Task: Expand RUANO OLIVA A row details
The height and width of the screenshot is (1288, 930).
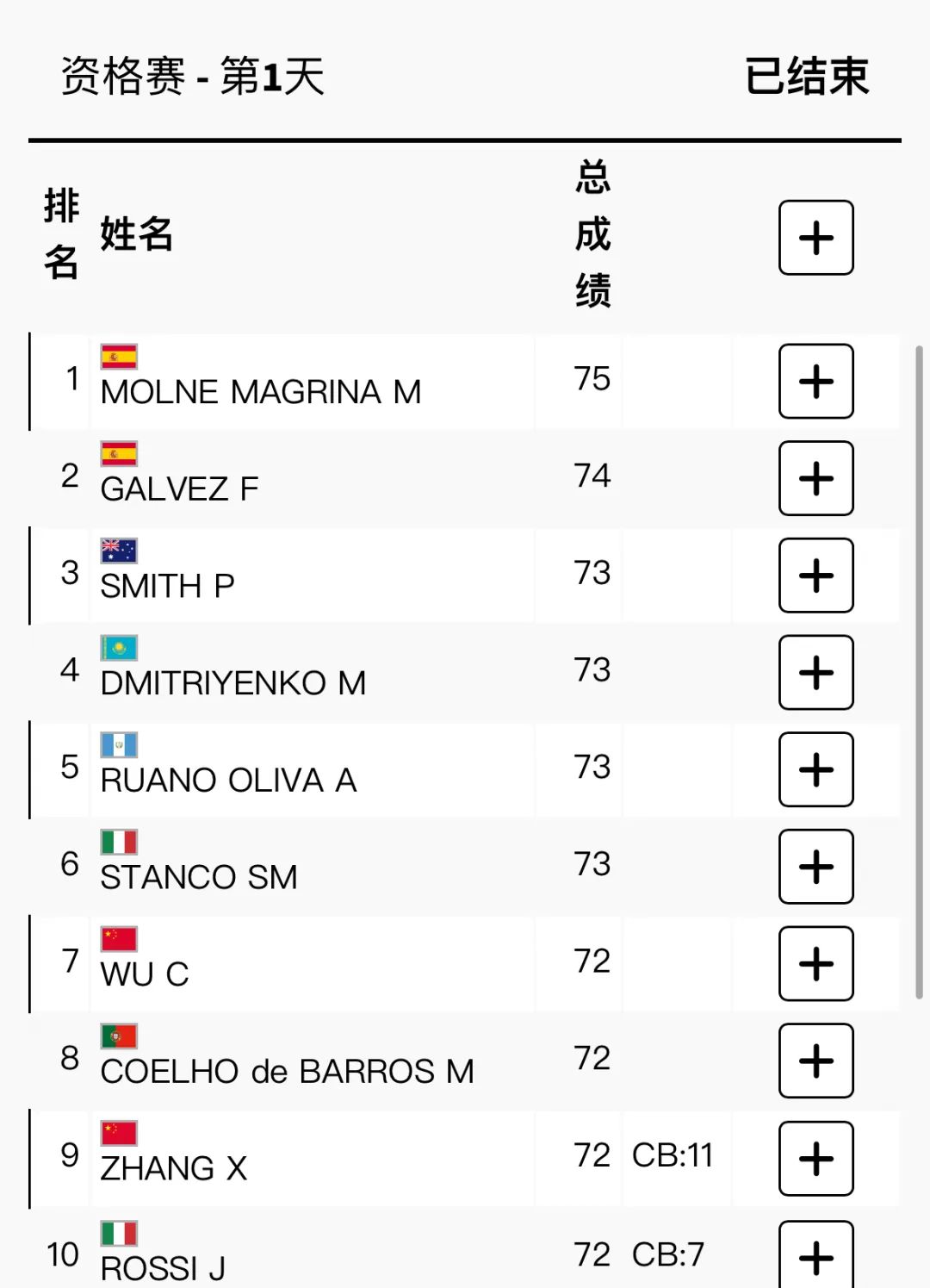Action: point(815,769)
